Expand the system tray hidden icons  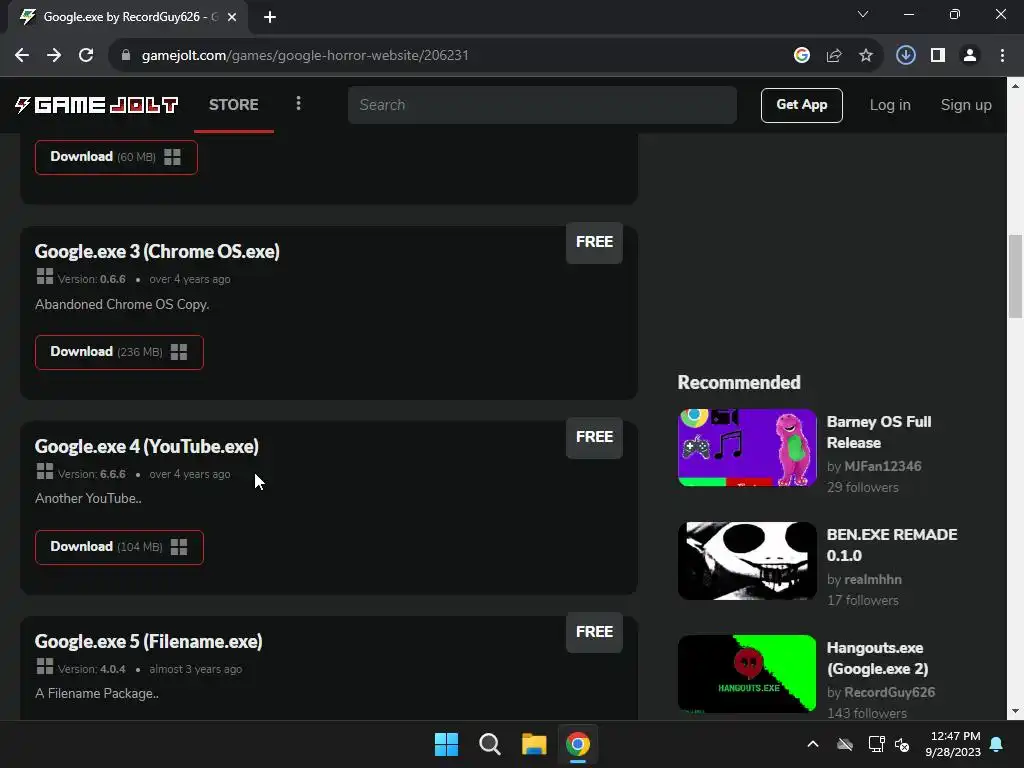tap(812, 744)
